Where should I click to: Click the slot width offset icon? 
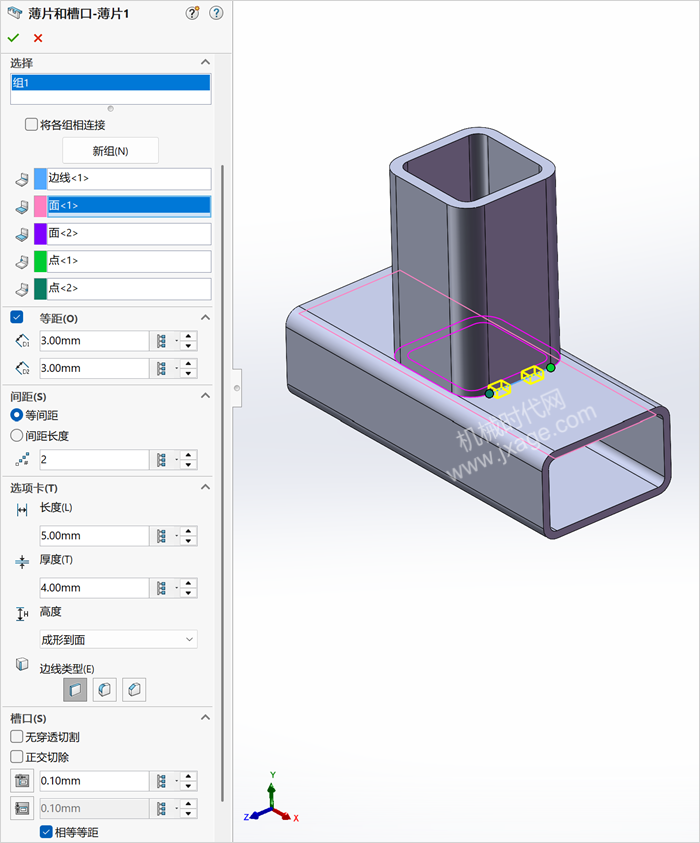pos(22,808)
